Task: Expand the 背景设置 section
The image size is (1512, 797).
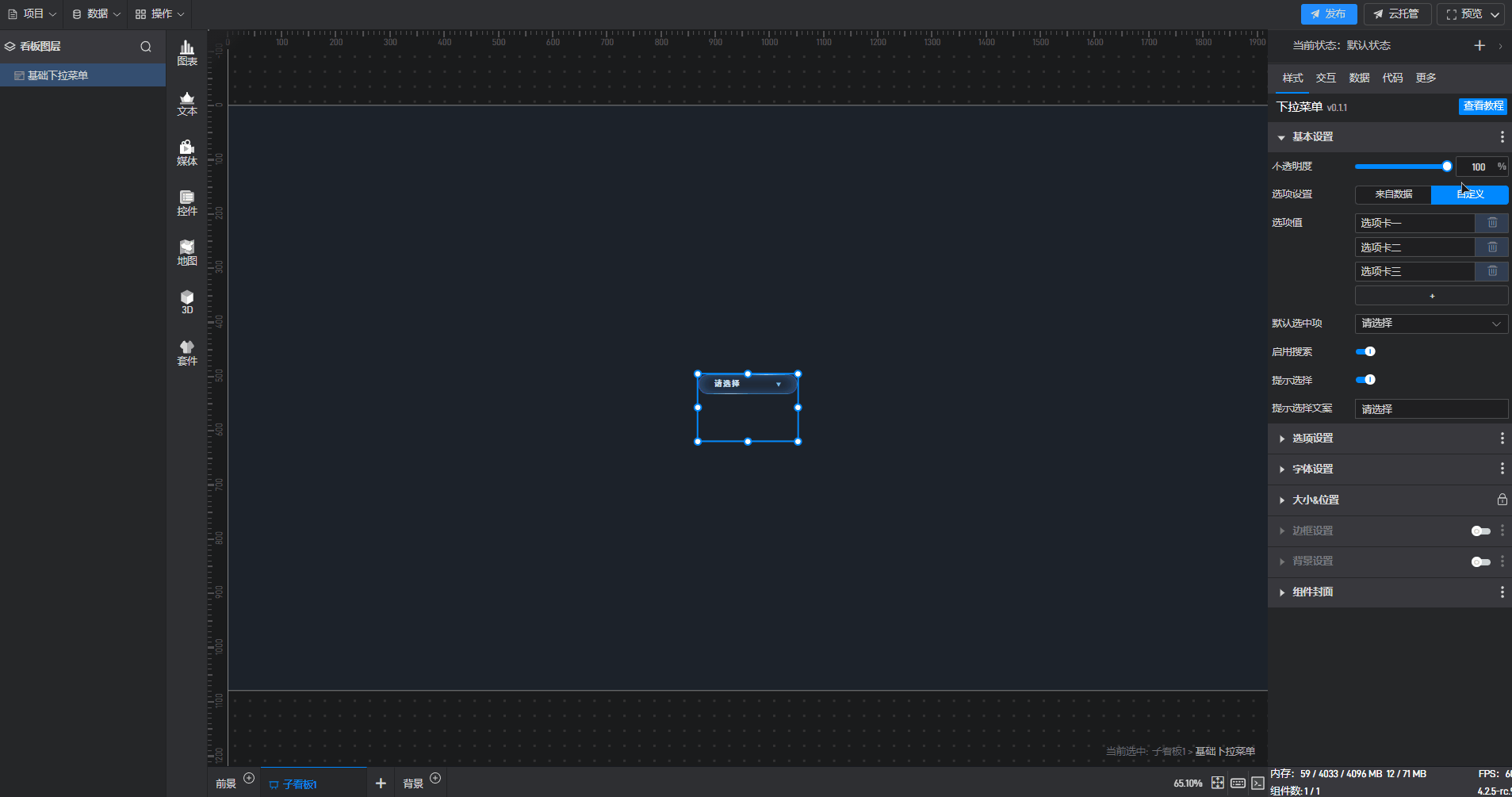Action: click(x=1281, y=561)
